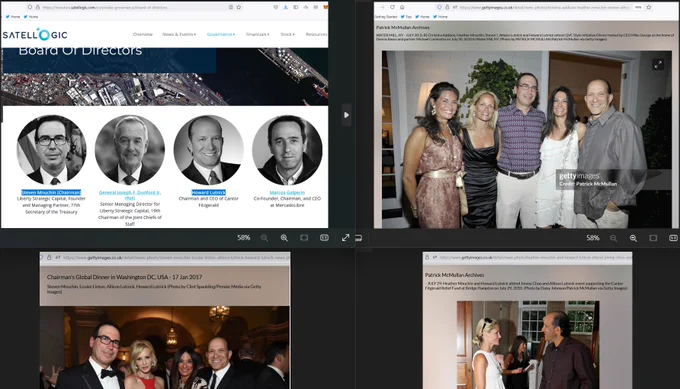This screenshot has height=389, width=680.
Task: Click the padlock icon in Satellogic address bar
Action: pos(37,7)
